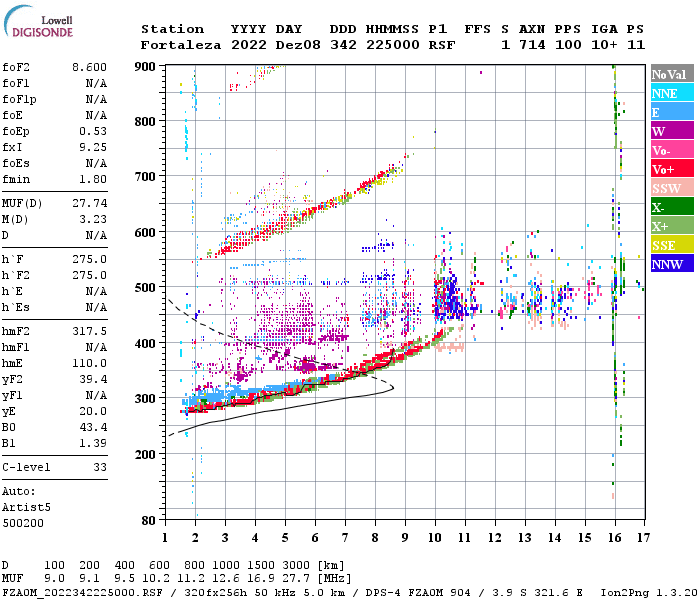This screenshot has width=700, height=600.
Task: Click the 900 km height axis label
Action: pos(145,67)
